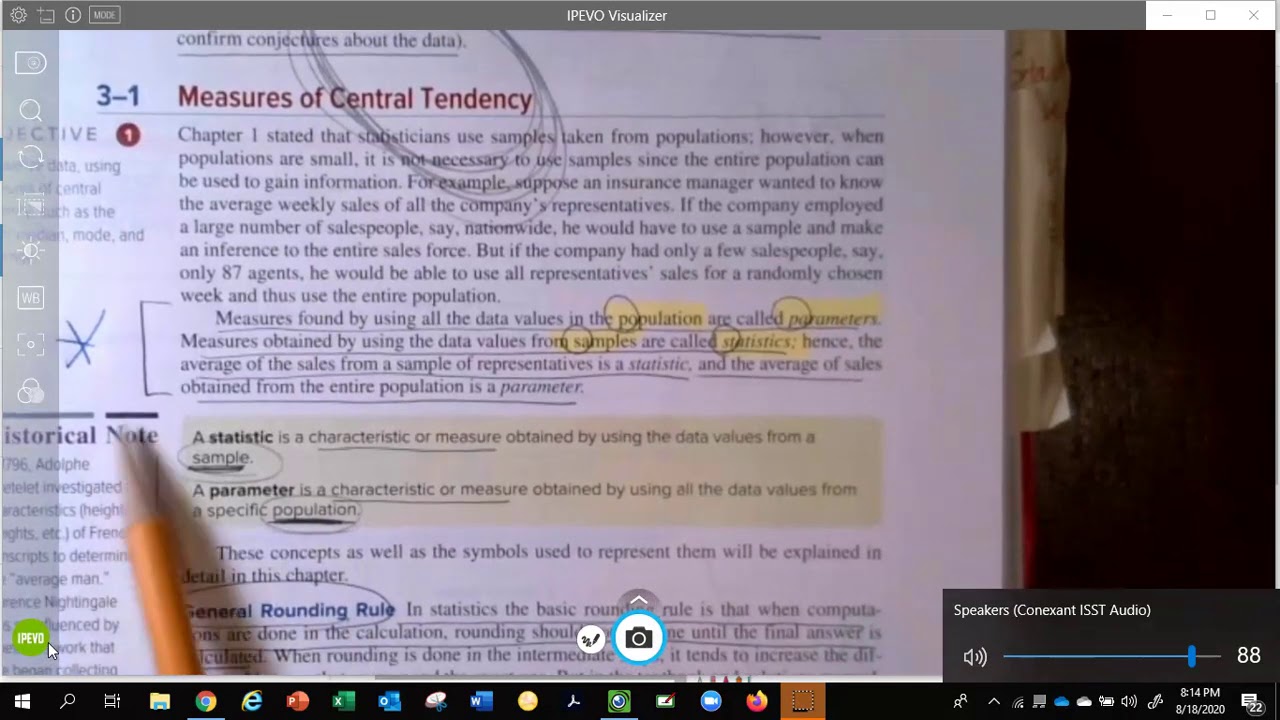Open the People icon in system tray

(x=961, y=702)
